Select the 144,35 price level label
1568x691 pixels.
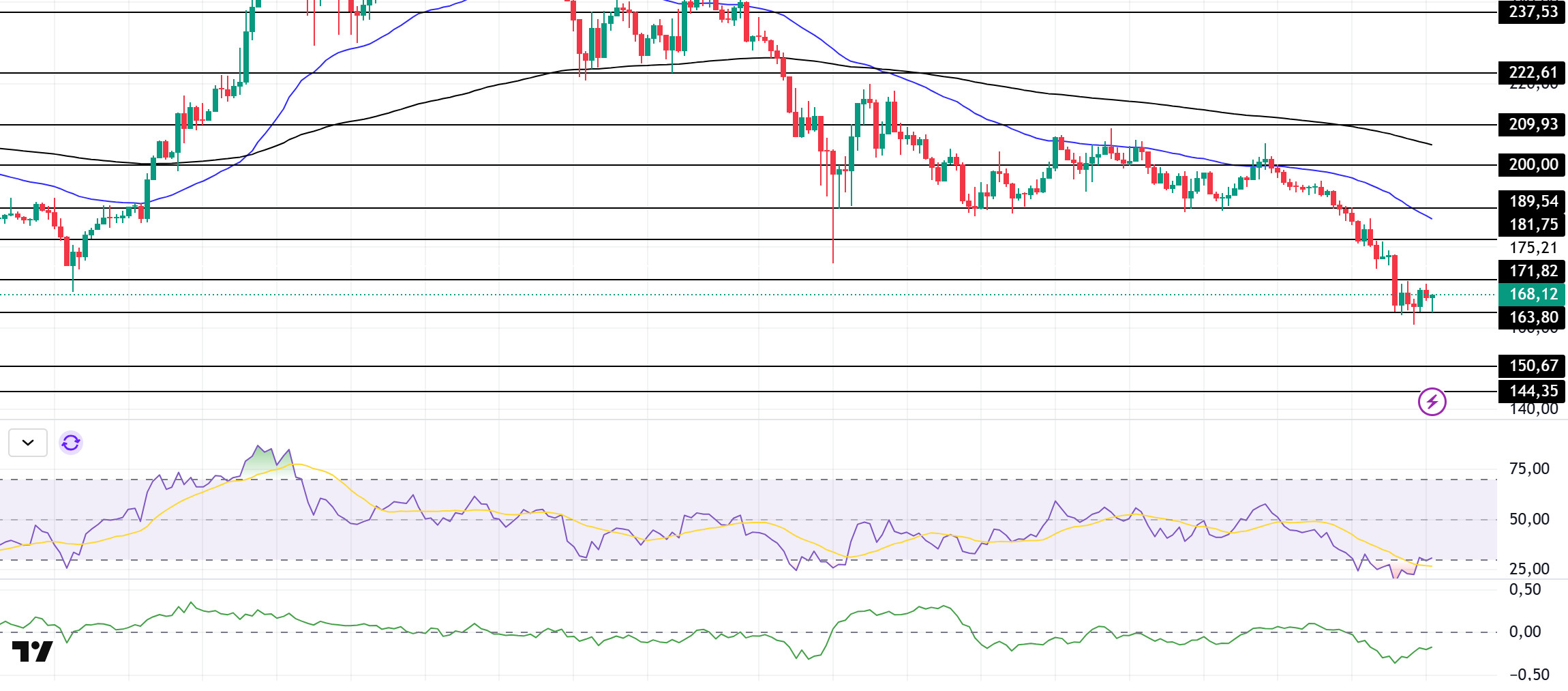point(1532,391)
